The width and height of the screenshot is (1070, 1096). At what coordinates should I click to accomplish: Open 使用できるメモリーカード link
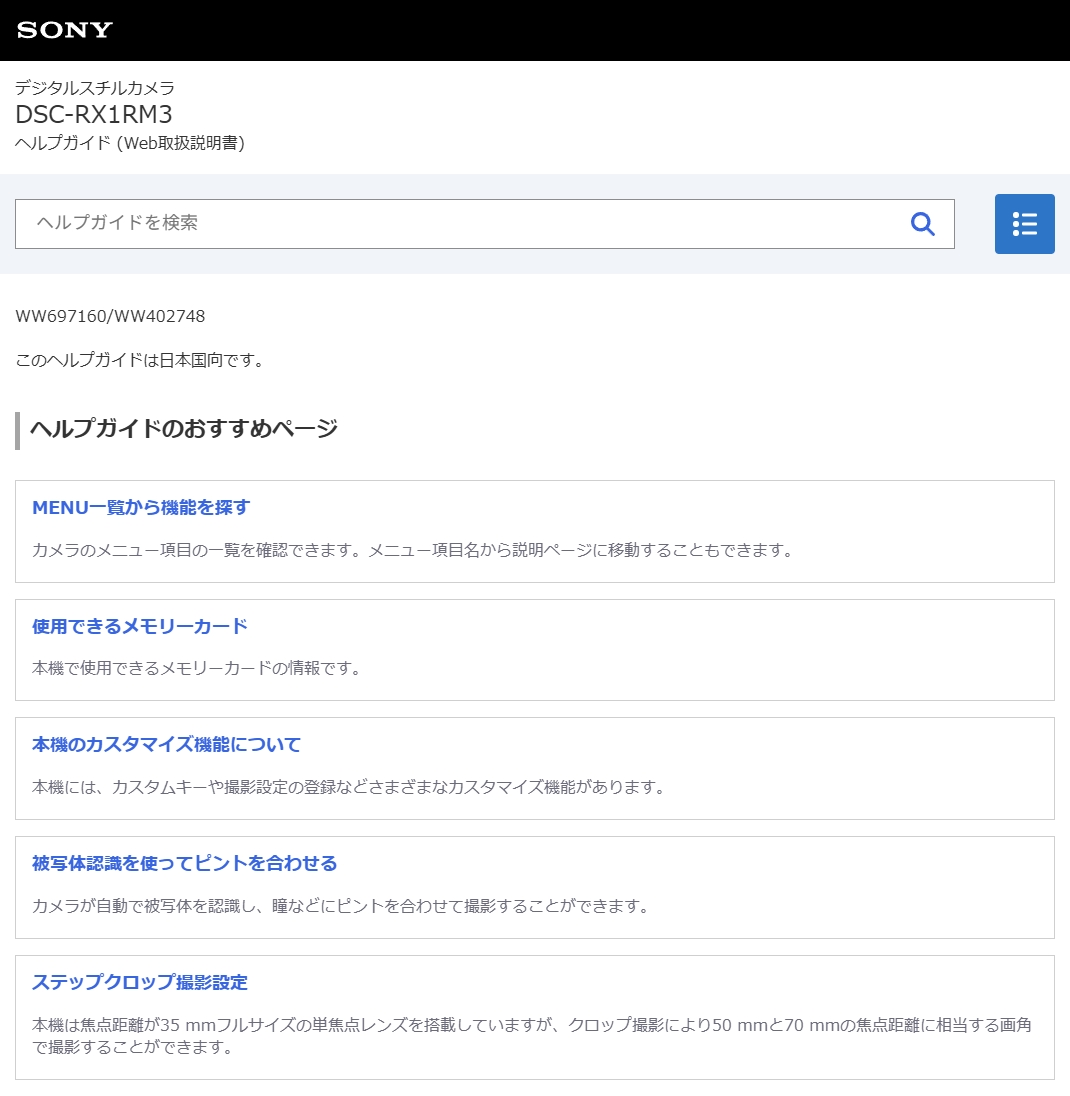point(140,626)
